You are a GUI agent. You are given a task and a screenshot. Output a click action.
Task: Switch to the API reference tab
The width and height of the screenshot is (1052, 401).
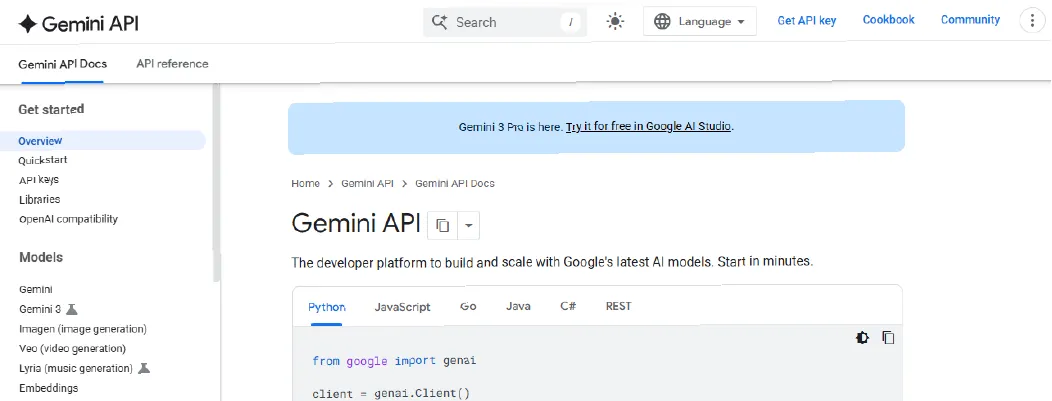click(172, 64)
